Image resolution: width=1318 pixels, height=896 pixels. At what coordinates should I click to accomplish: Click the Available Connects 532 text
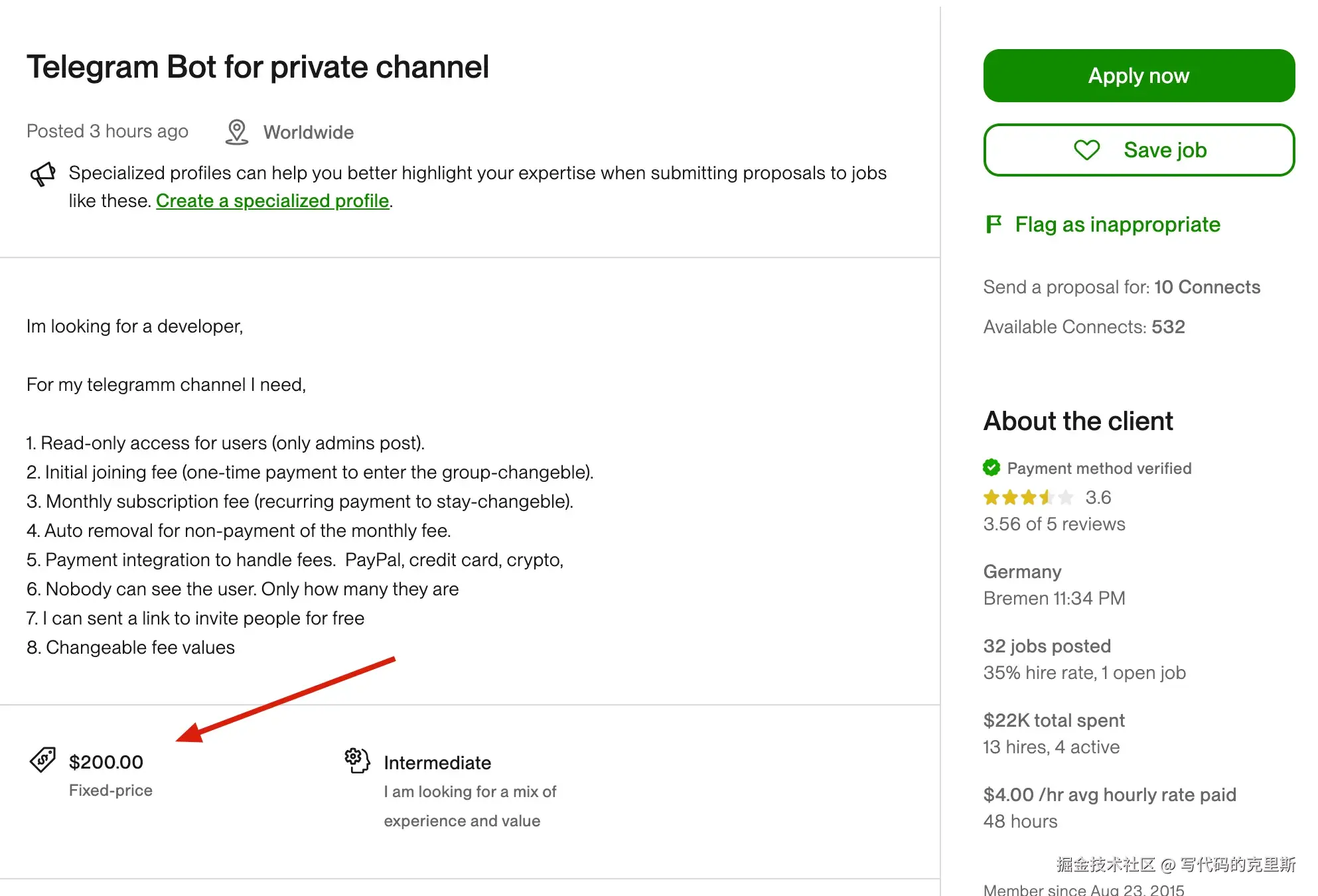1084,327
